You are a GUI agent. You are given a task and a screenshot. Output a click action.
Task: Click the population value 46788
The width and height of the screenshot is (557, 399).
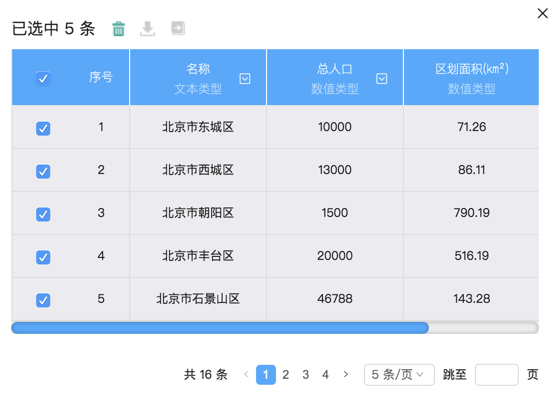click(x=335, y=299)
